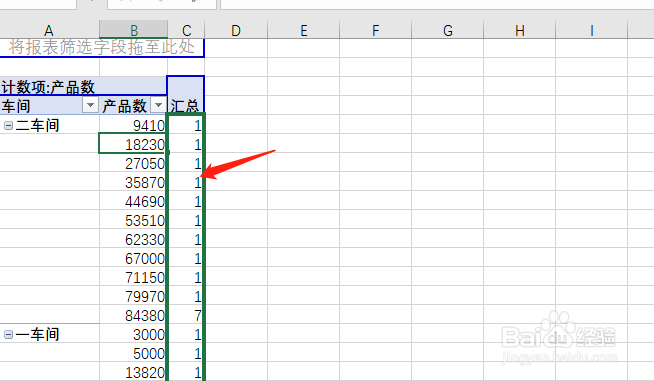Select cell with value 53510
Image resolution: width=654 pixels, height=381 pixels.
coord(133,220)
